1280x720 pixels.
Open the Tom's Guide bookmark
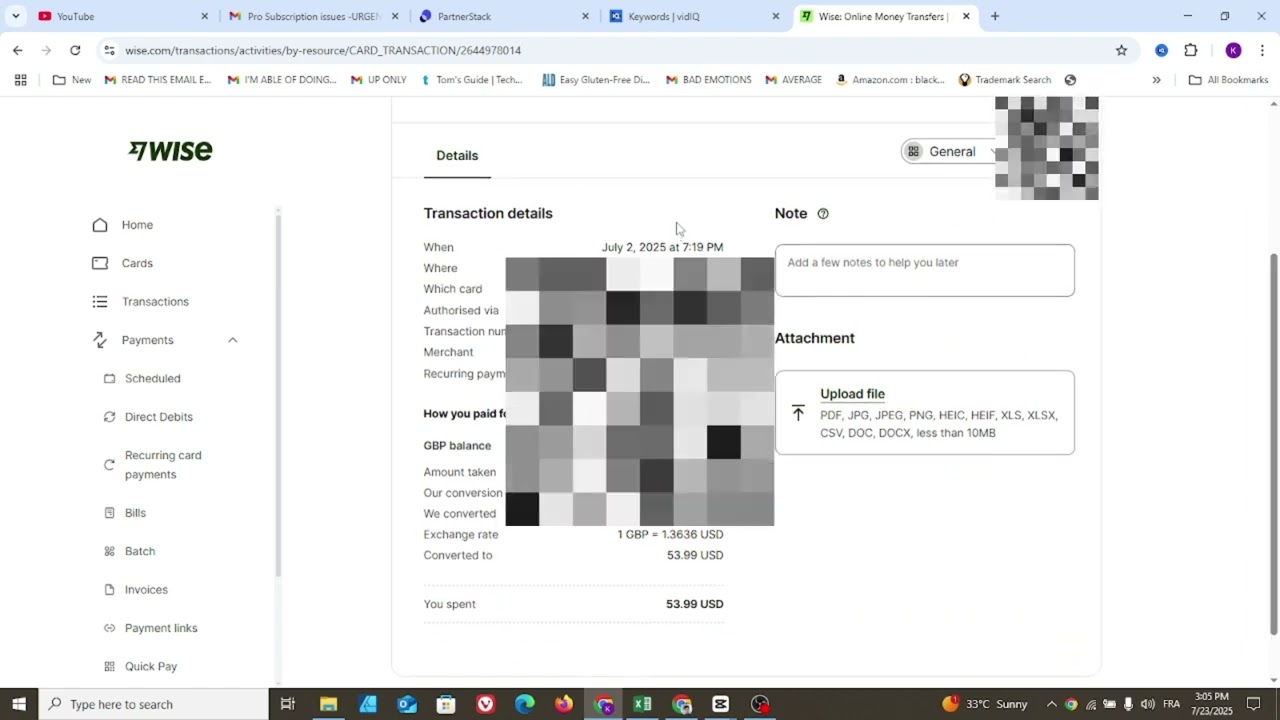click(x=472, y=80)
